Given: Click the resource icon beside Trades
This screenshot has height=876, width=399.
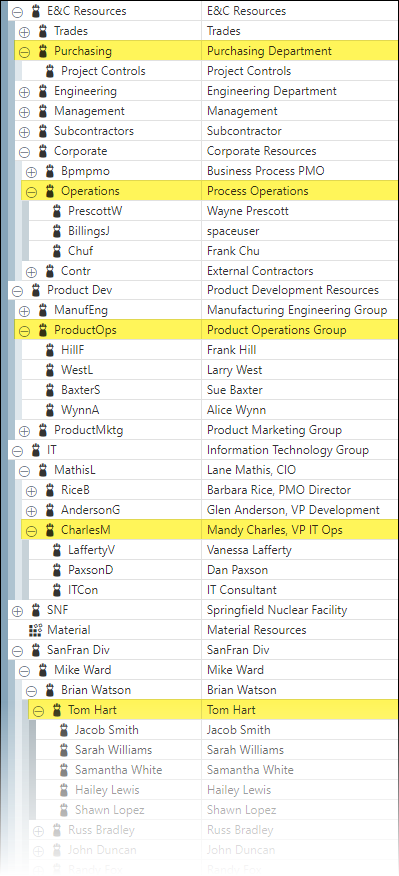Looking at the screenshot, I should click(42, 31).
